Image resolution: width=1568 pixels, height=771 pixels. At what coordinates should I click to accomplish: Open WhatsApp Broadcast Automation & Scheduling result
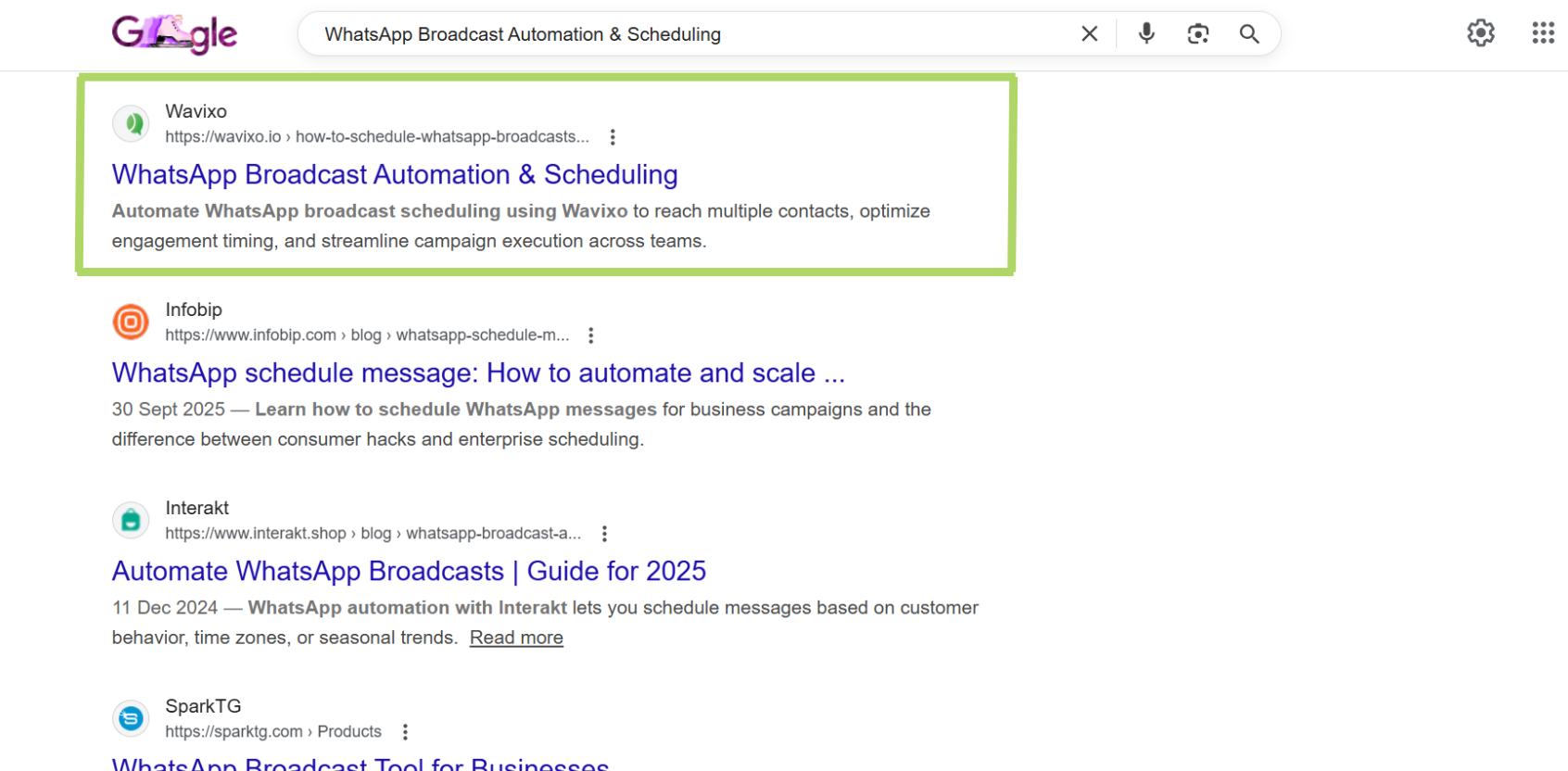395,174
